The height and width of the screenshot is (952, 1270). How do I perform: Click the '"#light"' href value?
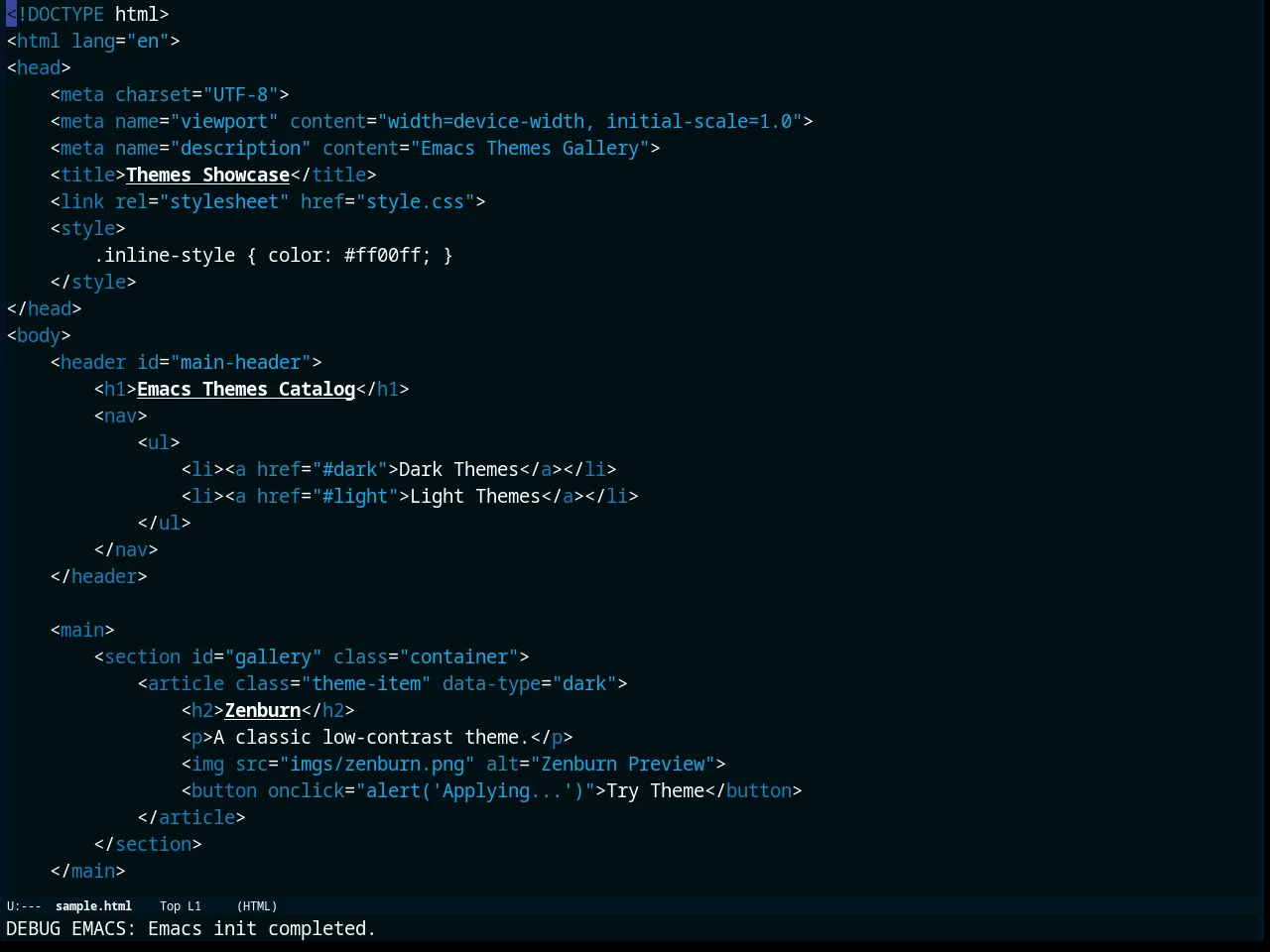click(355, 497)
